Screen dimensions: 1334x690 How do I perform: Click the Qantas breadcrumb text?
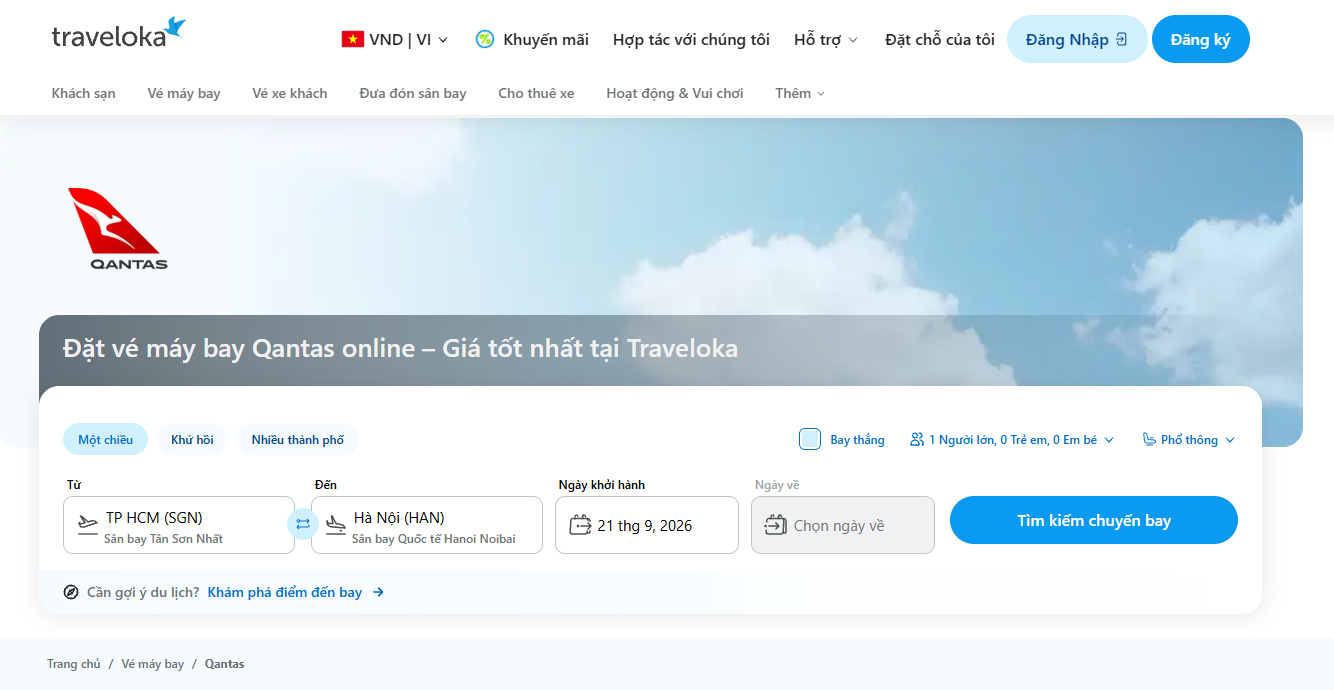(x=225, y=664)
